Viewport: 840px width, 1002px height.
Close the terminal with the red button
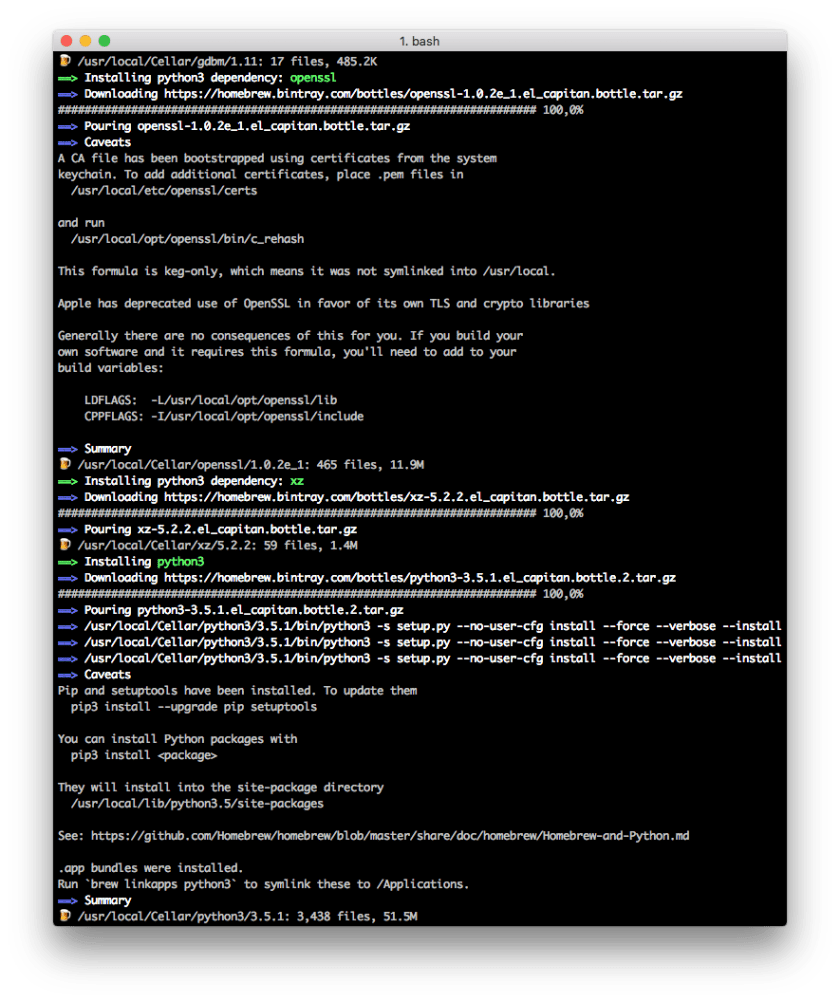point(67,41)
